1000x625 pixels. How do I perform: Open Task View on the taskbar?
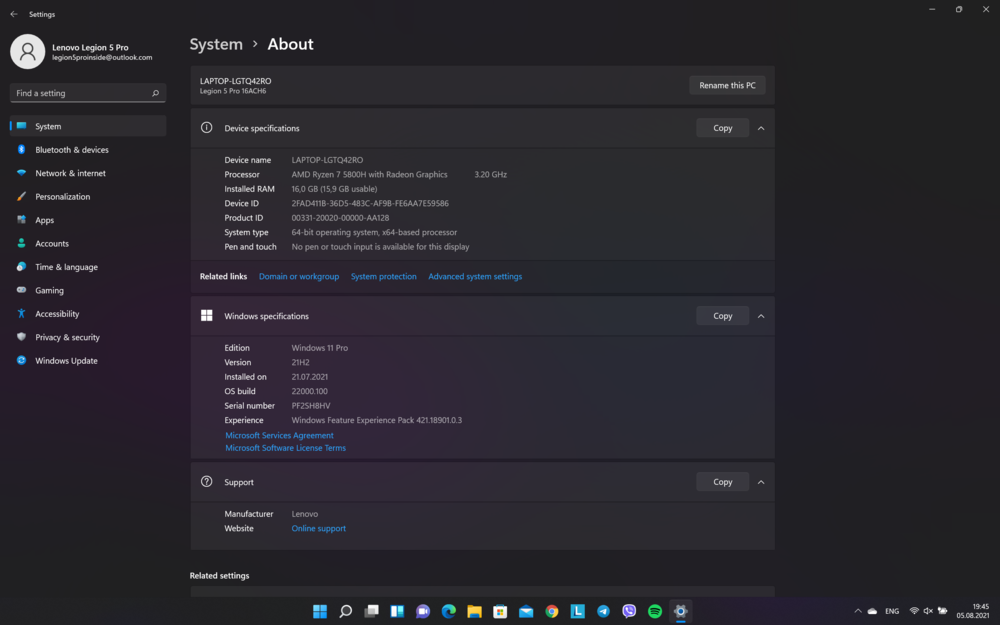click(371, 612)
